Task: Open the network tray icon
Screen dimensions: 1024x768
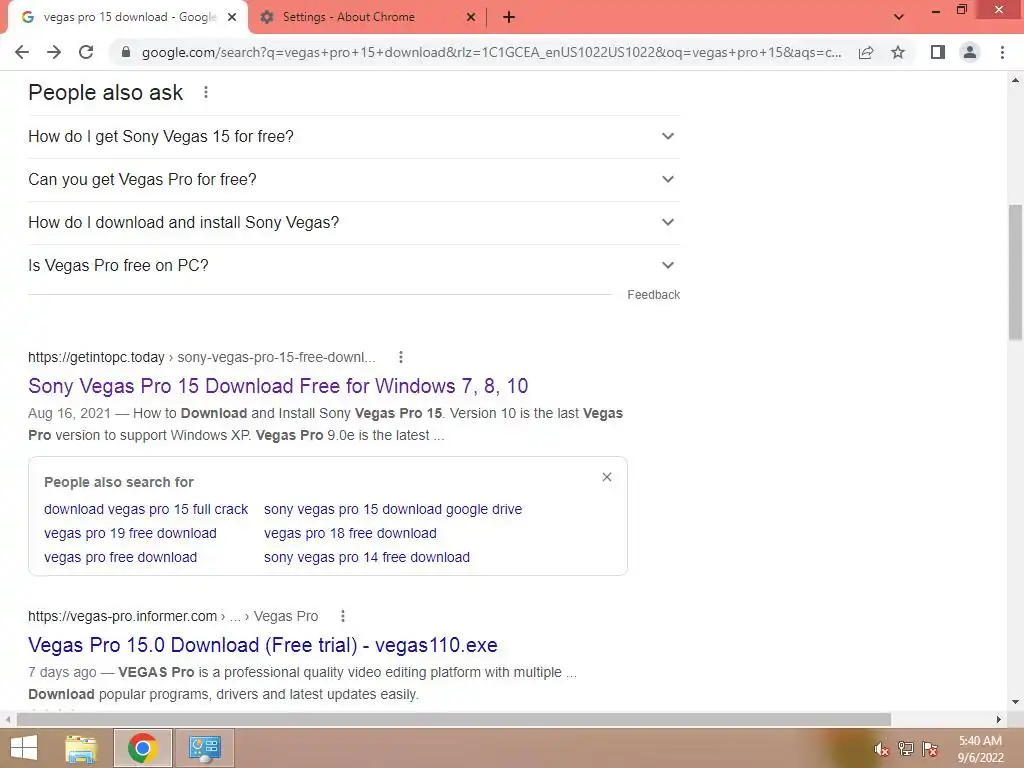Action: 906,749
